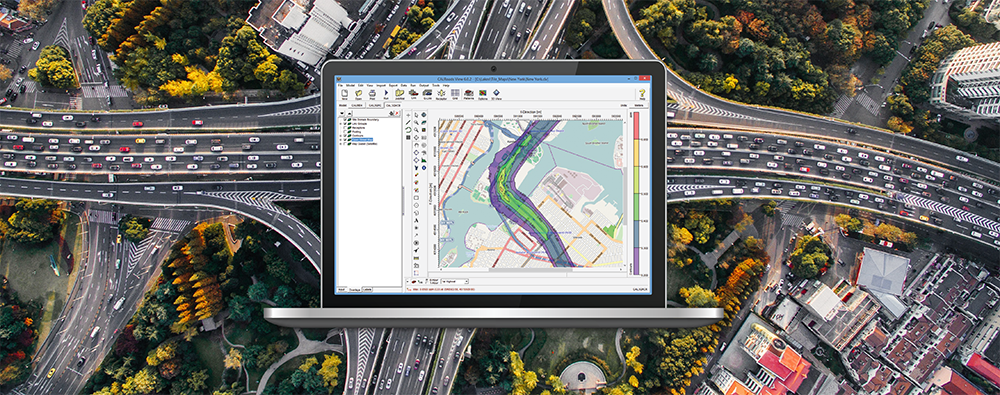Open the 3D View toolbar icon
1000x395 pixels.
pyautogui.click(x=496, y=94)
